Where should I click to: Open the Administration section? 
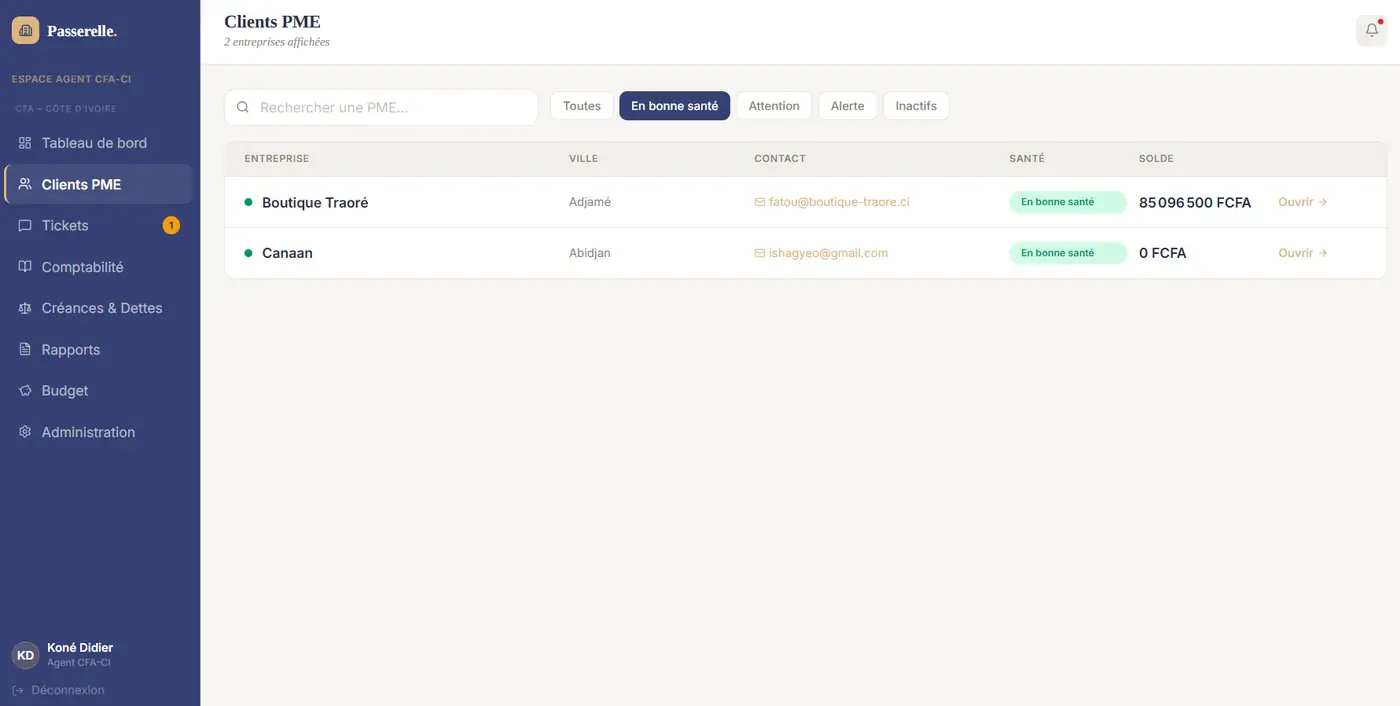click(98, 432)
